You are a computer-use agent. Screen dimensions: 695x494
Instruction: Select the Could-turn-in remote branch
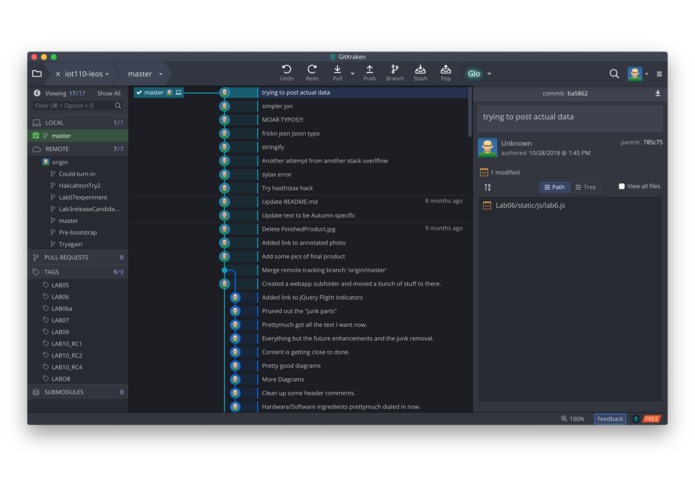click(77, 174)
